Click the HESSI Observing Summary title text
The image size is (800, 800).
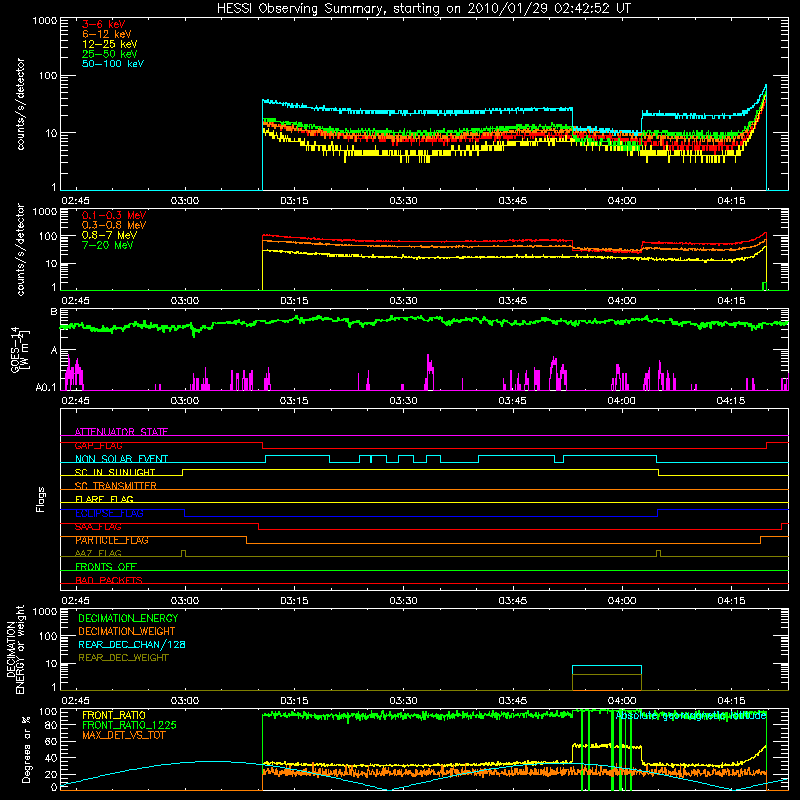[x=423, y=9]
